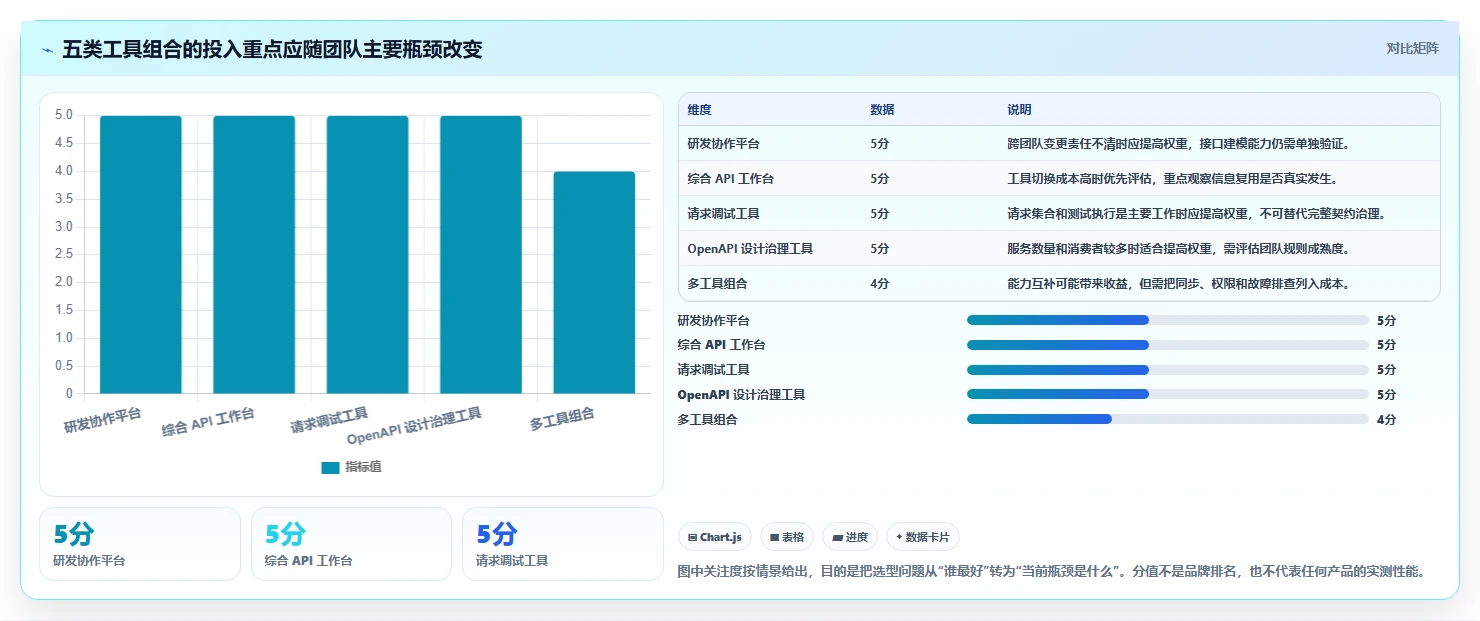Click OpenAPI 设计治理工具 cell in the table
Image resolution: width=1480 pixels, height=621 pixels.
click(750, 249)
